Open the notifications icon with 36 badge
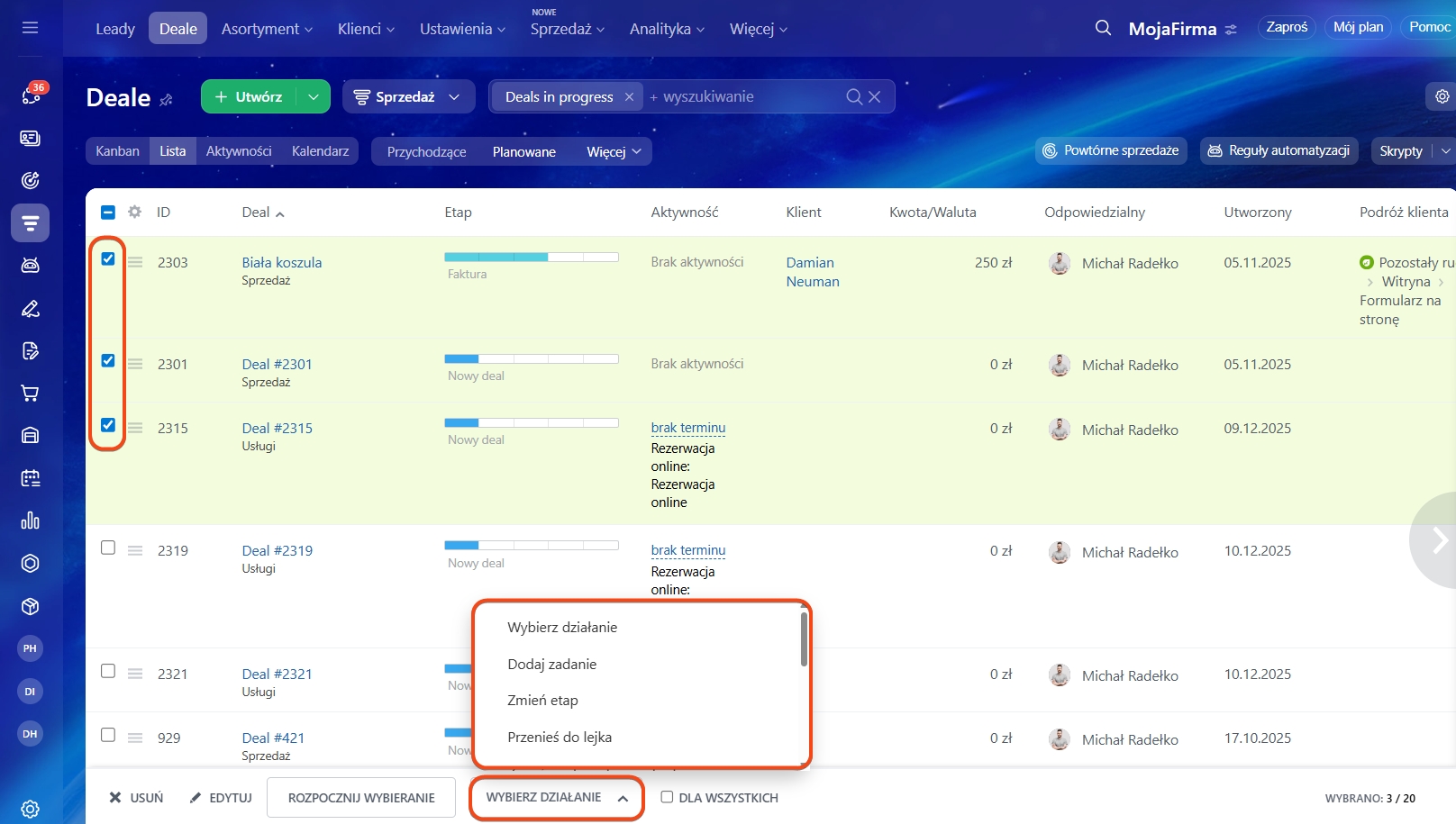Viewport: 1456px width, 824px height. (31, 95)
